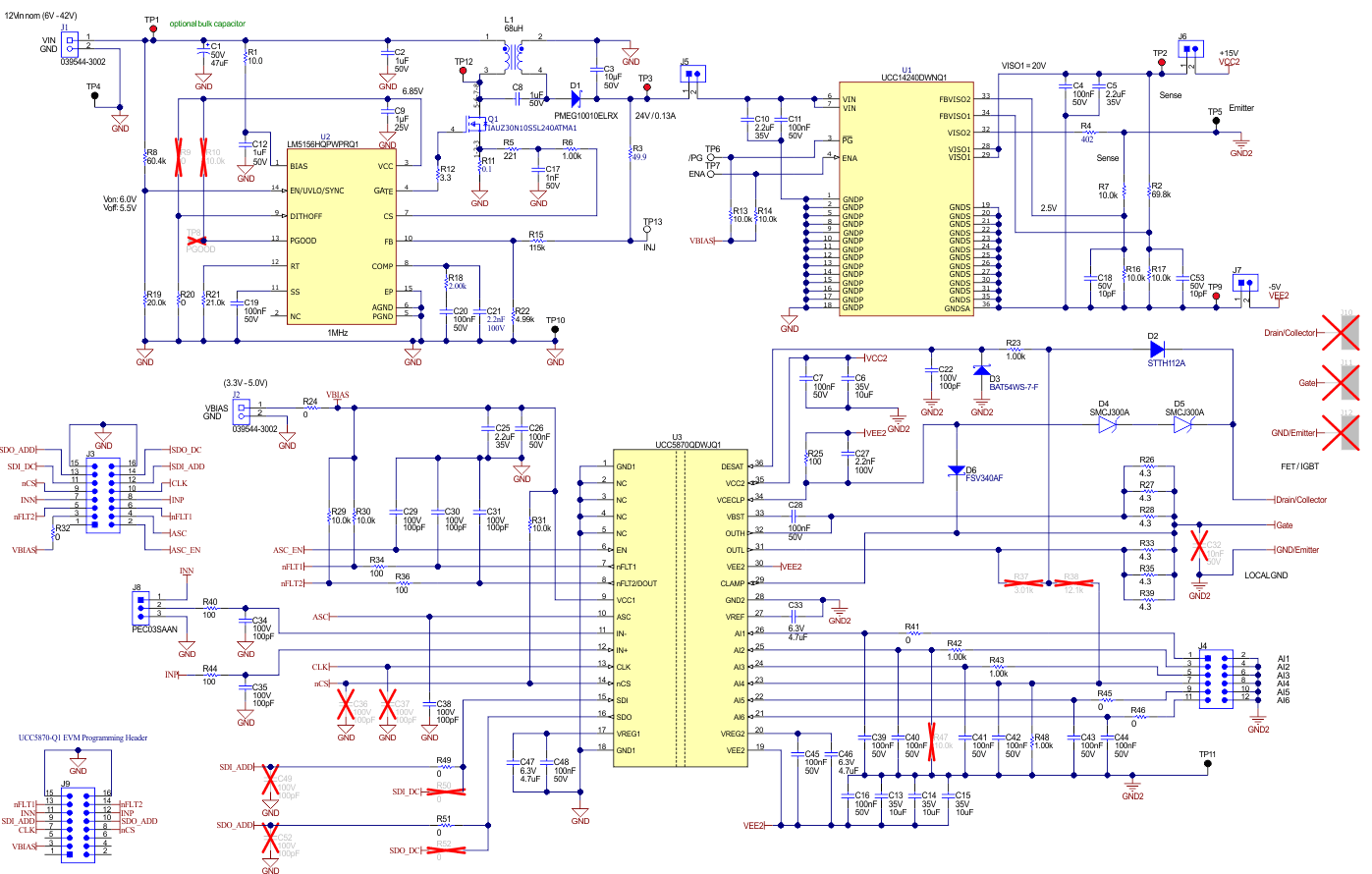Select the J5 jumper symbol
Image resolution: width=1372 pixels, height=874 pixels.
coord(694,75)
